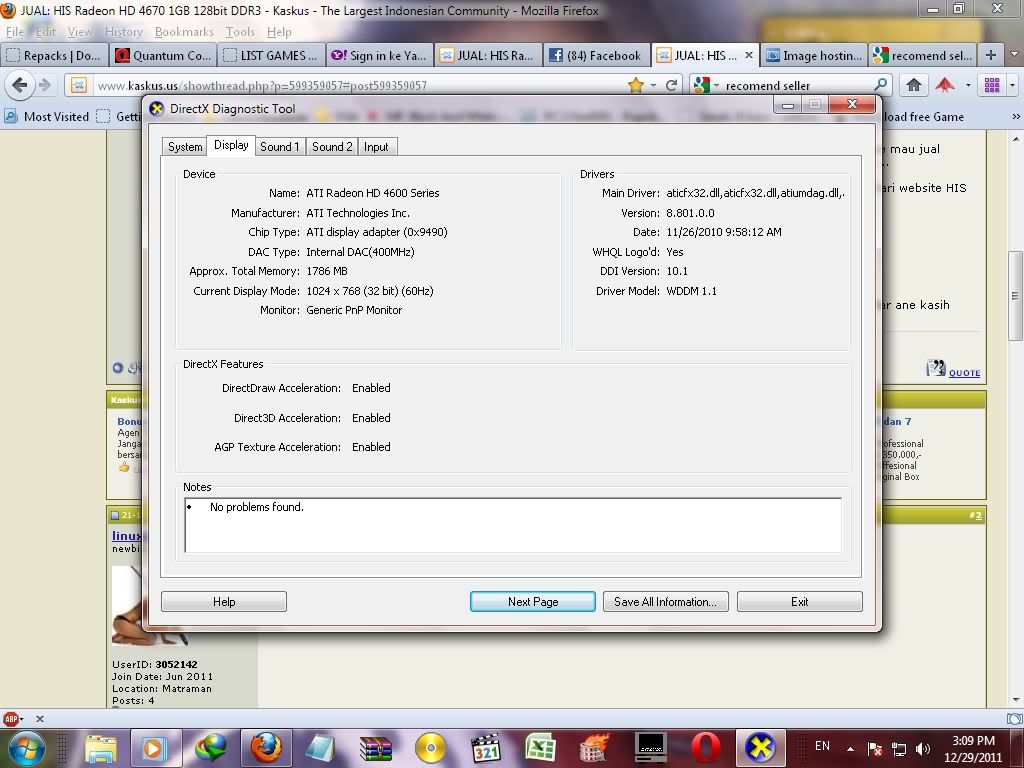1024x768 pixels.
Task: Switch to LIST GAMES browser tab
Action: [x=271, y=56]
